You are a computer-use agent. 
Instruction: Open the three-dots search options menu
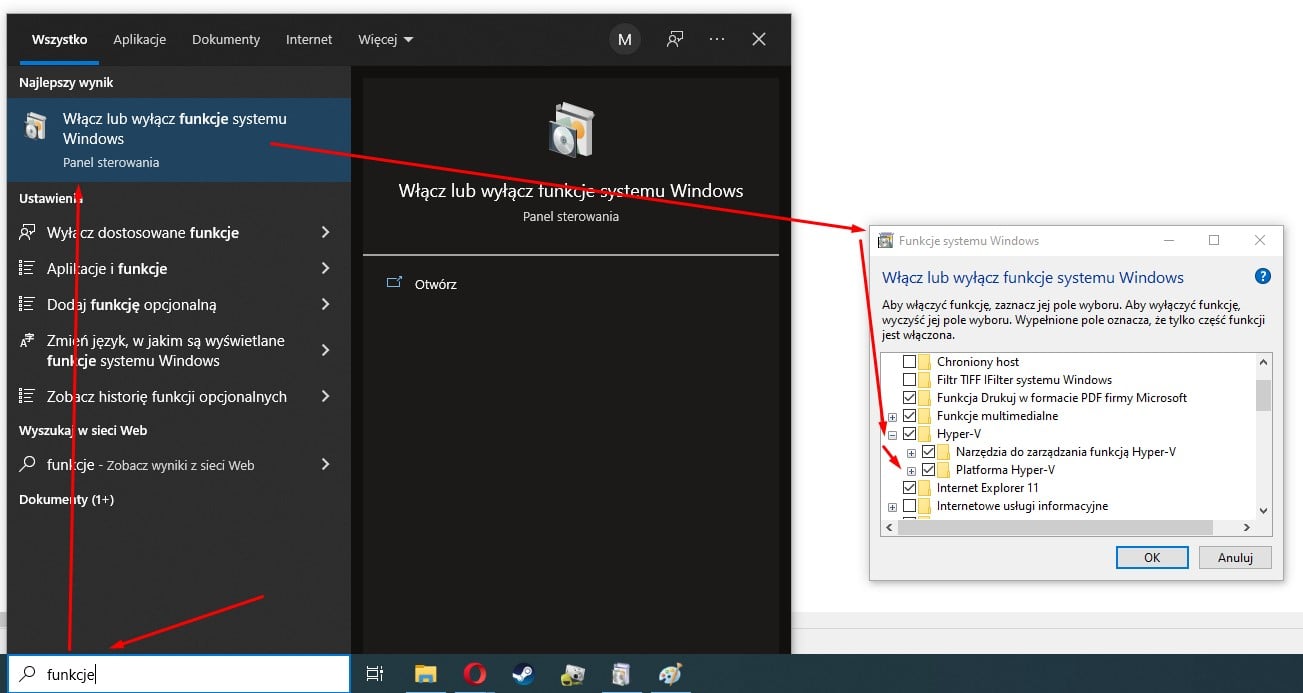point(717,39)
